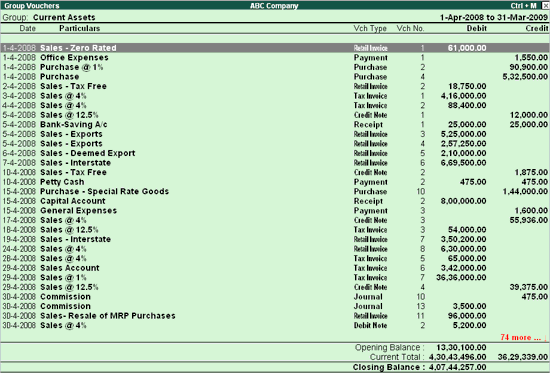Image resolution: width=550 pixels, height=373 pixels.
Task: Click the report date range 1-Apr-2008 to 31-Mar-2009
Action: 494,17
